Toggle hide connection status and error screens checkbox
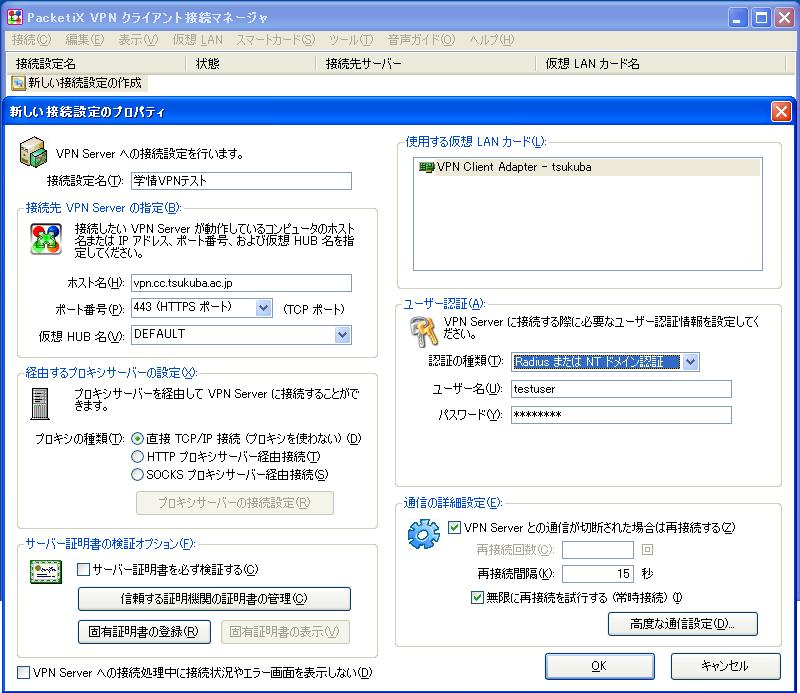Screen dimensions: 800x693 point(23,673)
